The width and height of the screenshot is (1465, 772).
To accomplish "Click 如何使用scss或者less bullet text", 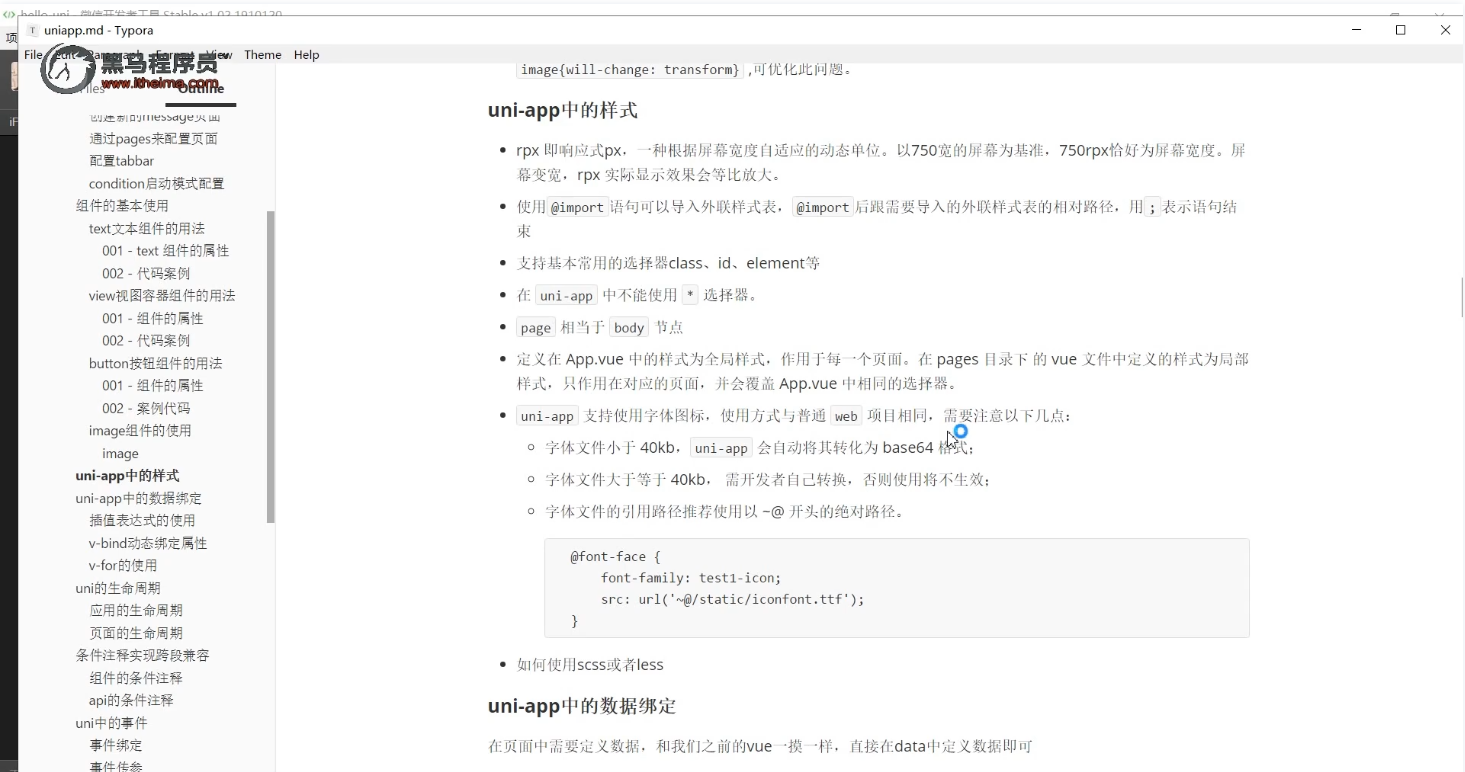I will pyautogui.click(x=590, y=665).
